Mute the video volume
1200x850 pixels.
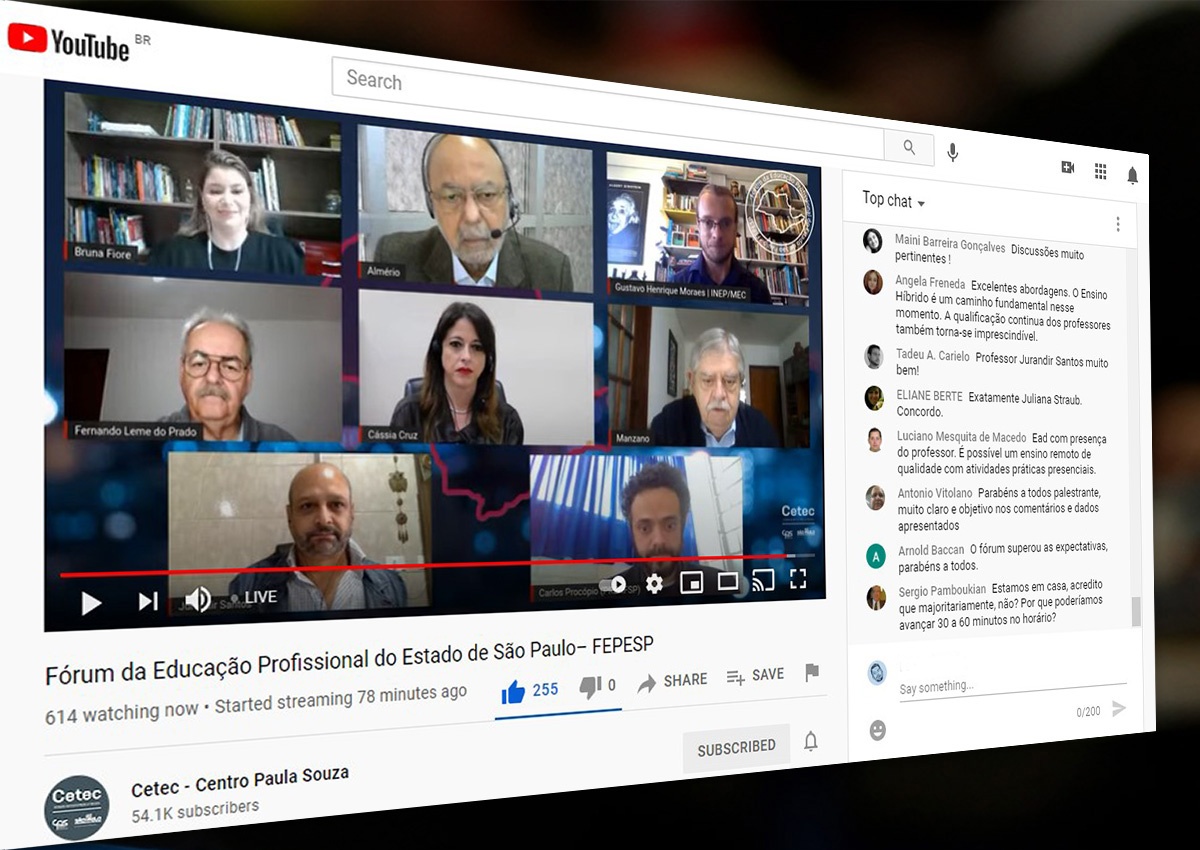[x=197, y=599]
